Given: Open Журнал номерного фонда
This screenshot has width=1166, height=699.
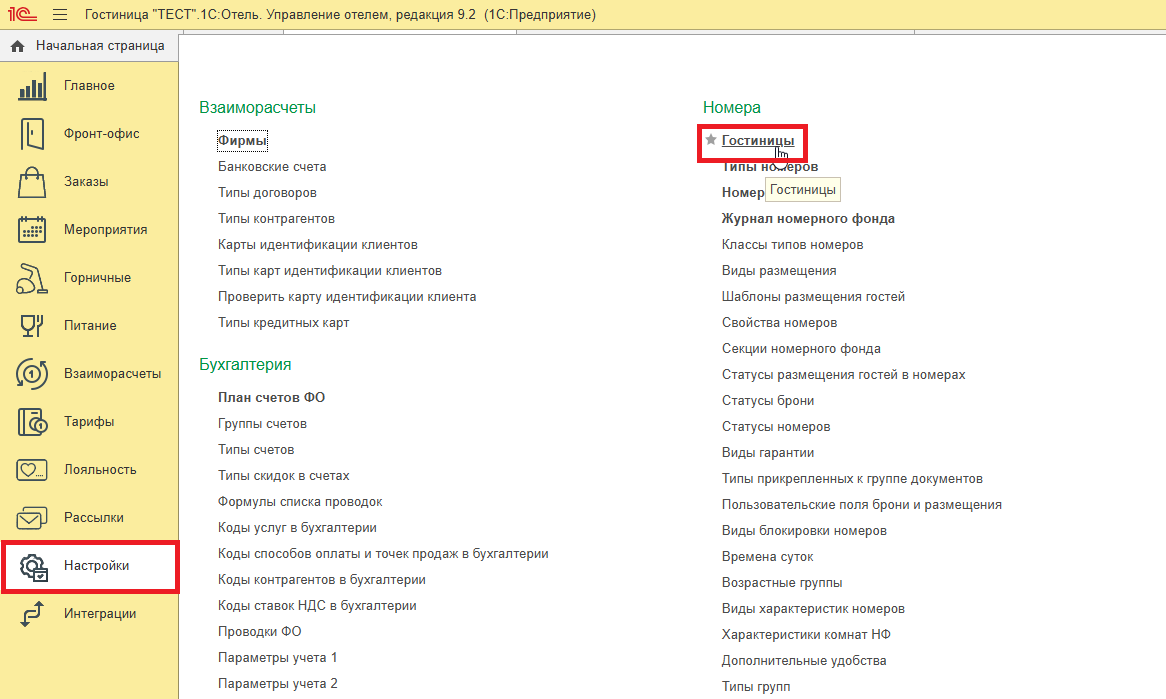Looking at the screenshot, I should pyautogui.click(x=808, y=219).
